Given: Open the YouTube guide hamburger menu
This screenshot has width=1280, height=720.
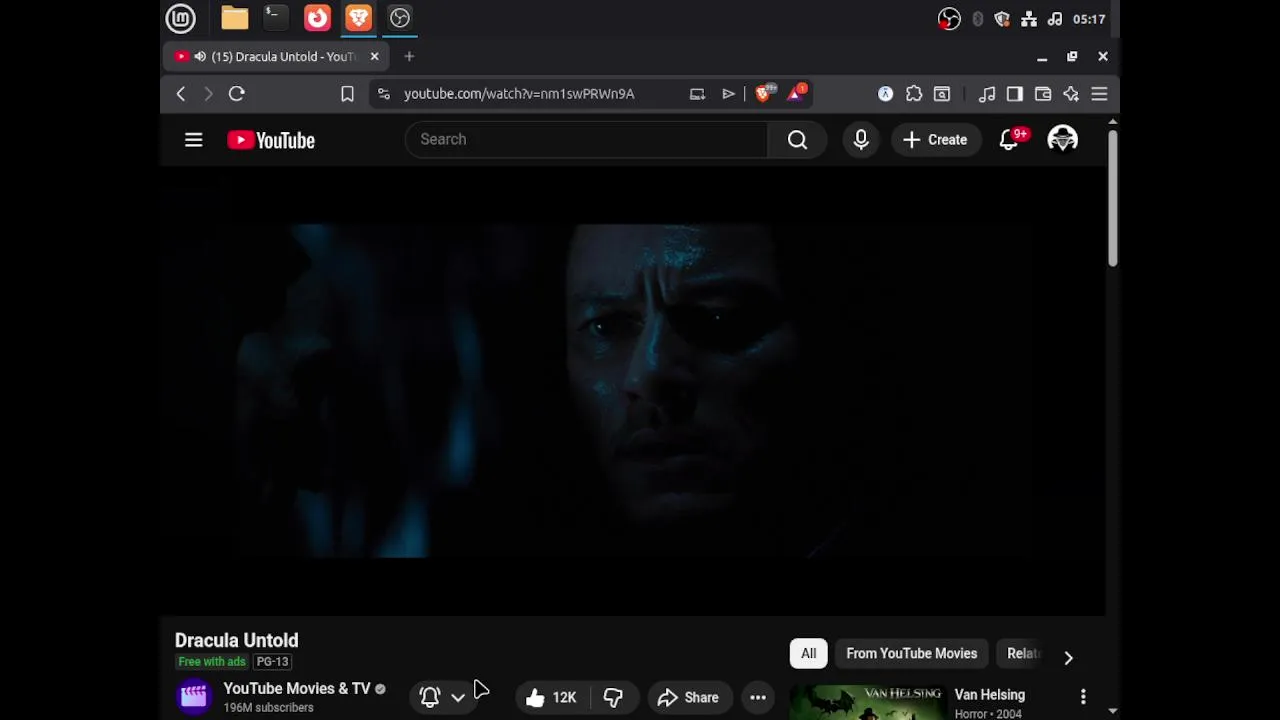Looking at the screenshot, I should [x=194, y=140].
